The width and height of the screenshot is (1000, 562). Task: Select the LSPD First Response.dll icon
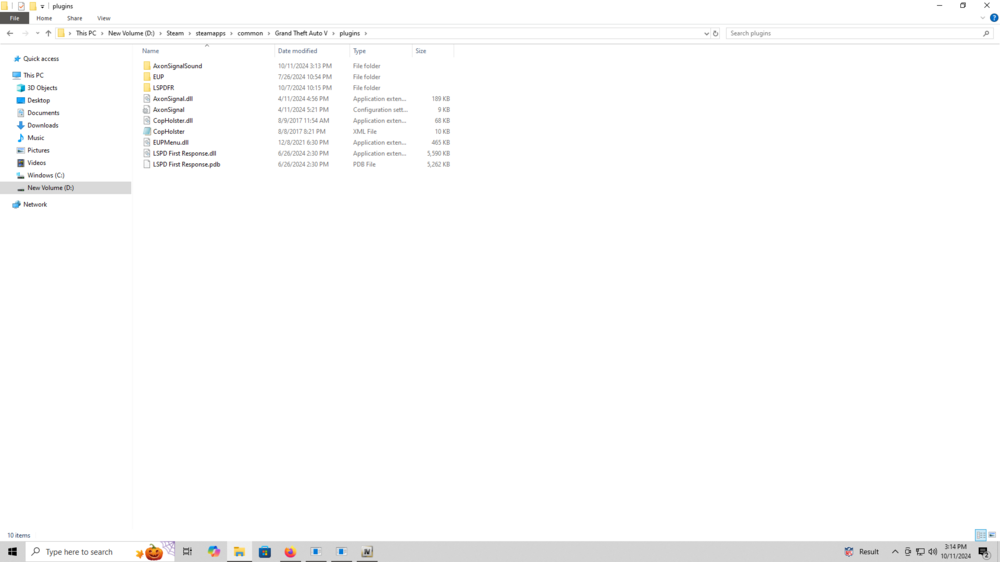coord(147,153)
